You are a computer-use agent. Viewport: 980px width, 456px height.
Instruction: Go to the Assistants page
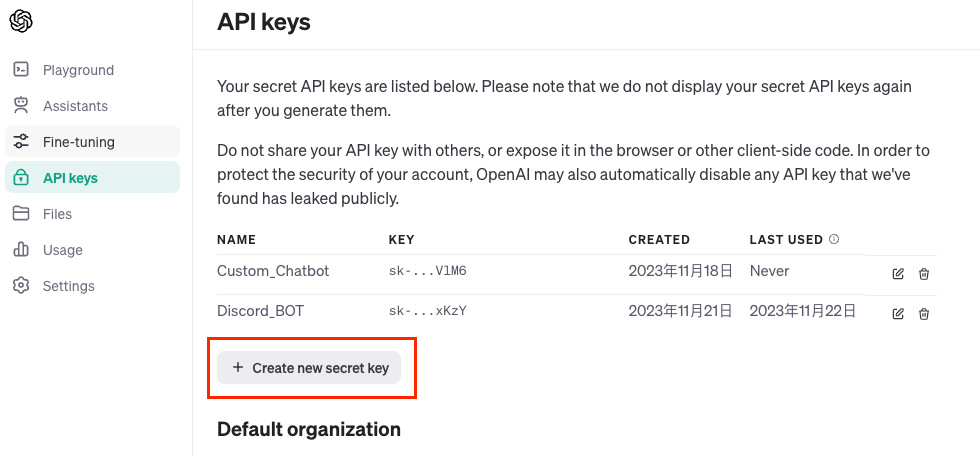(75, 106)
